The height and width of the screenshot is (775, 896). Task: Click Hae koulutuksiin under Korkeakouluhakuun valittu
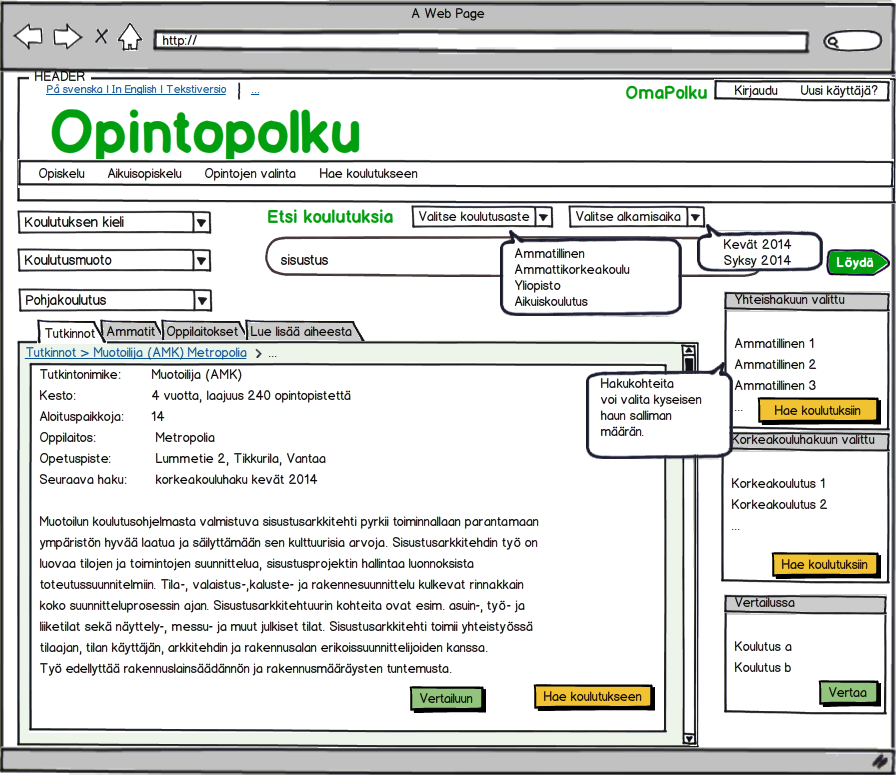click(825, 565)
